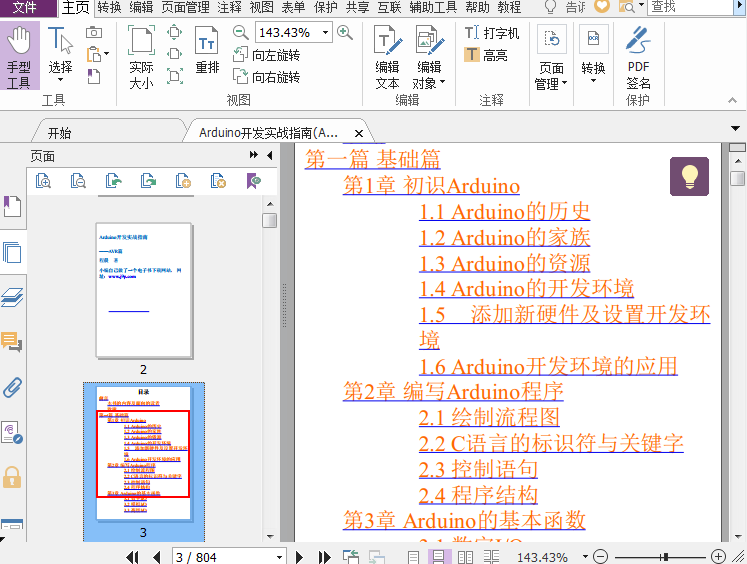Close the Arduino开发实战指南 document tab

click(359, 133)
